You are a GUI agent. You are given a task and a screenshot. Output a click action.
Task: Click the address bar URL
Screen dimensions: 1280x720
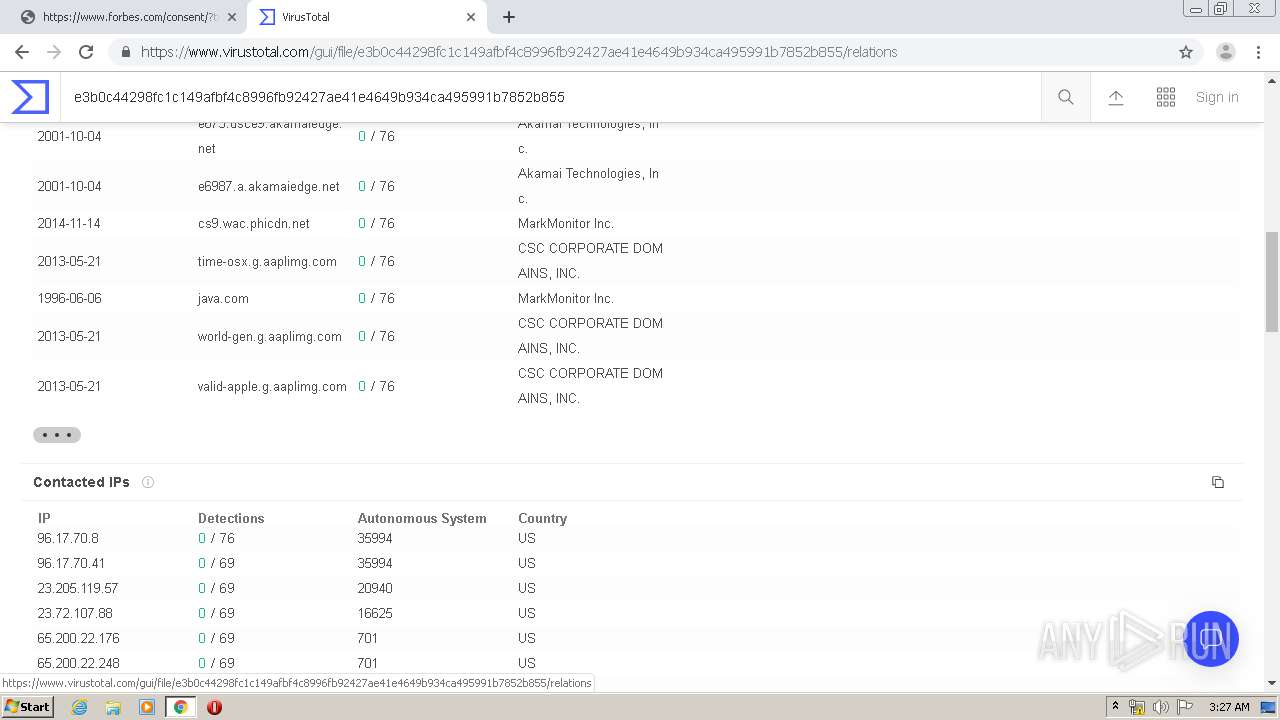pyautogui.click(x=519, y=52)
